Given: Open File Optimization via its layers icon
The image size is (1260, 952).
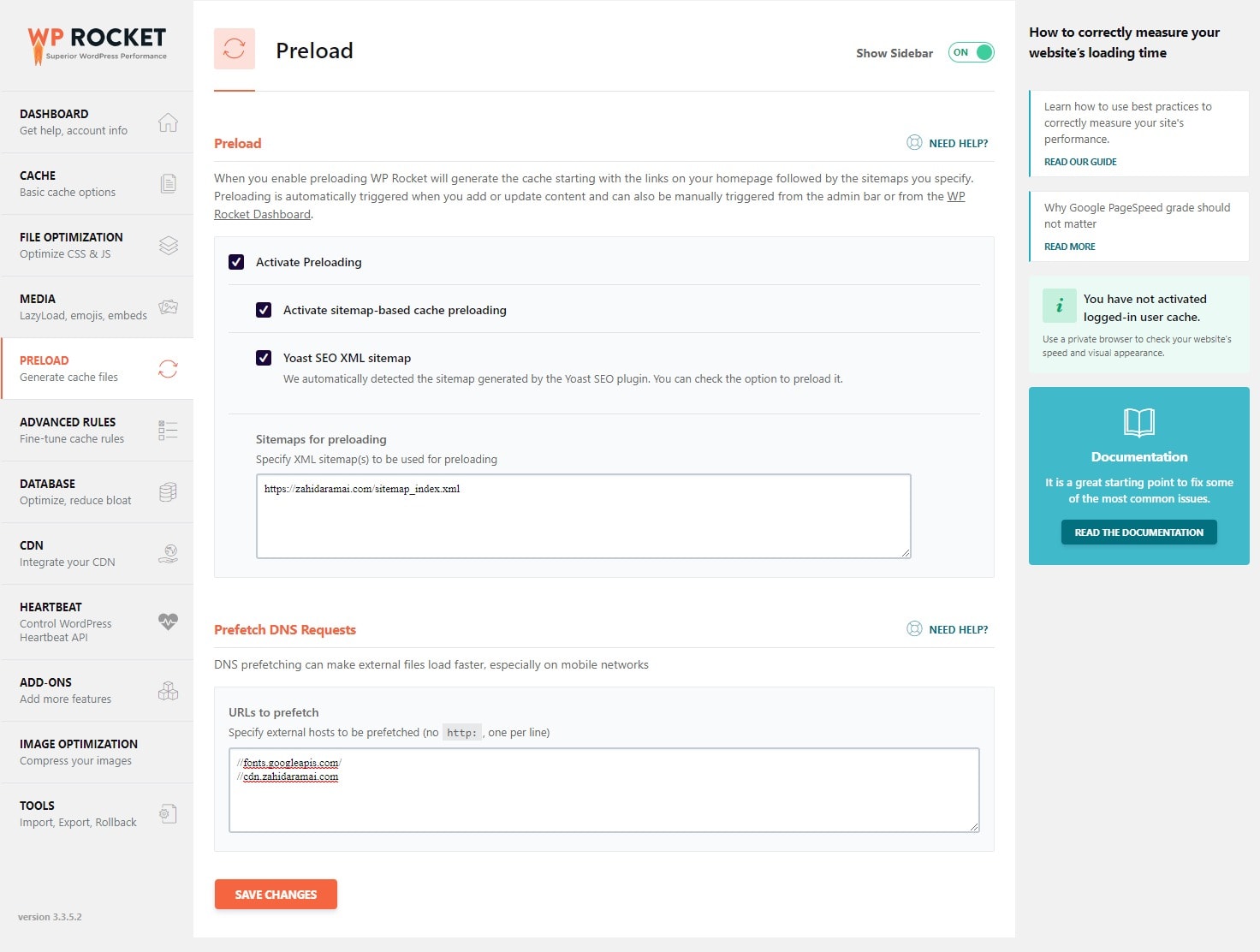Looking at the screenshot, I should click(x=168, y=245).
